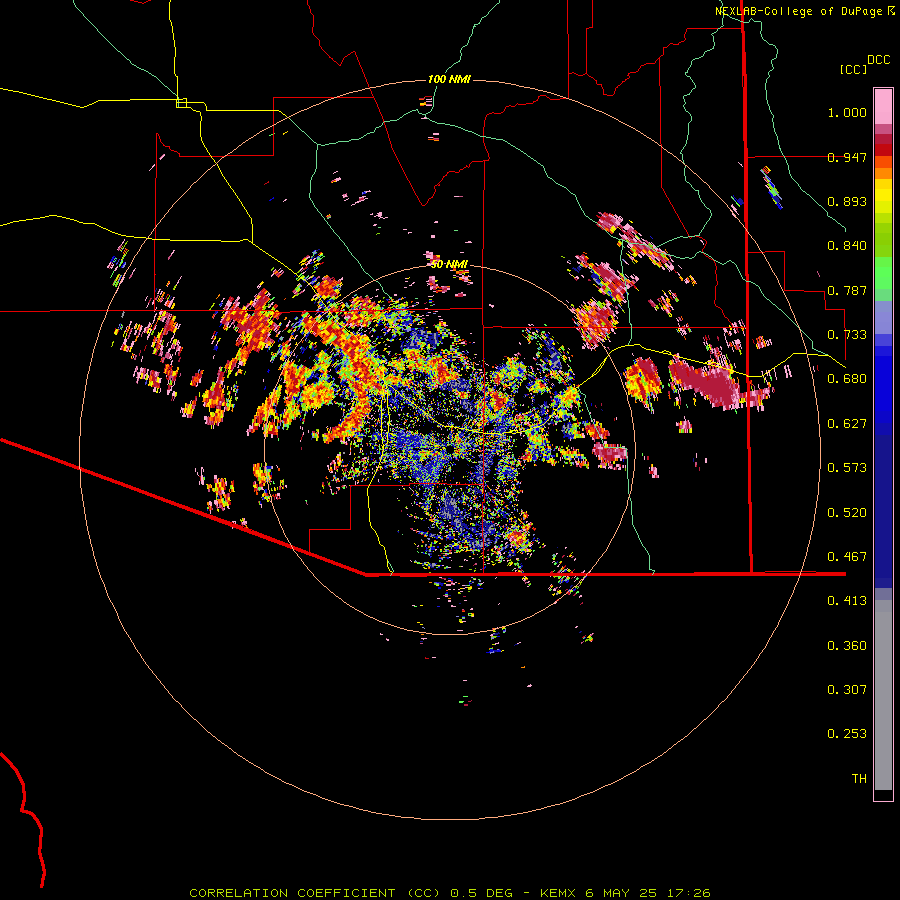The width and height of the screenshot is (900, 900).
Task: Click the 0.680 scale value
Action: 847,379
